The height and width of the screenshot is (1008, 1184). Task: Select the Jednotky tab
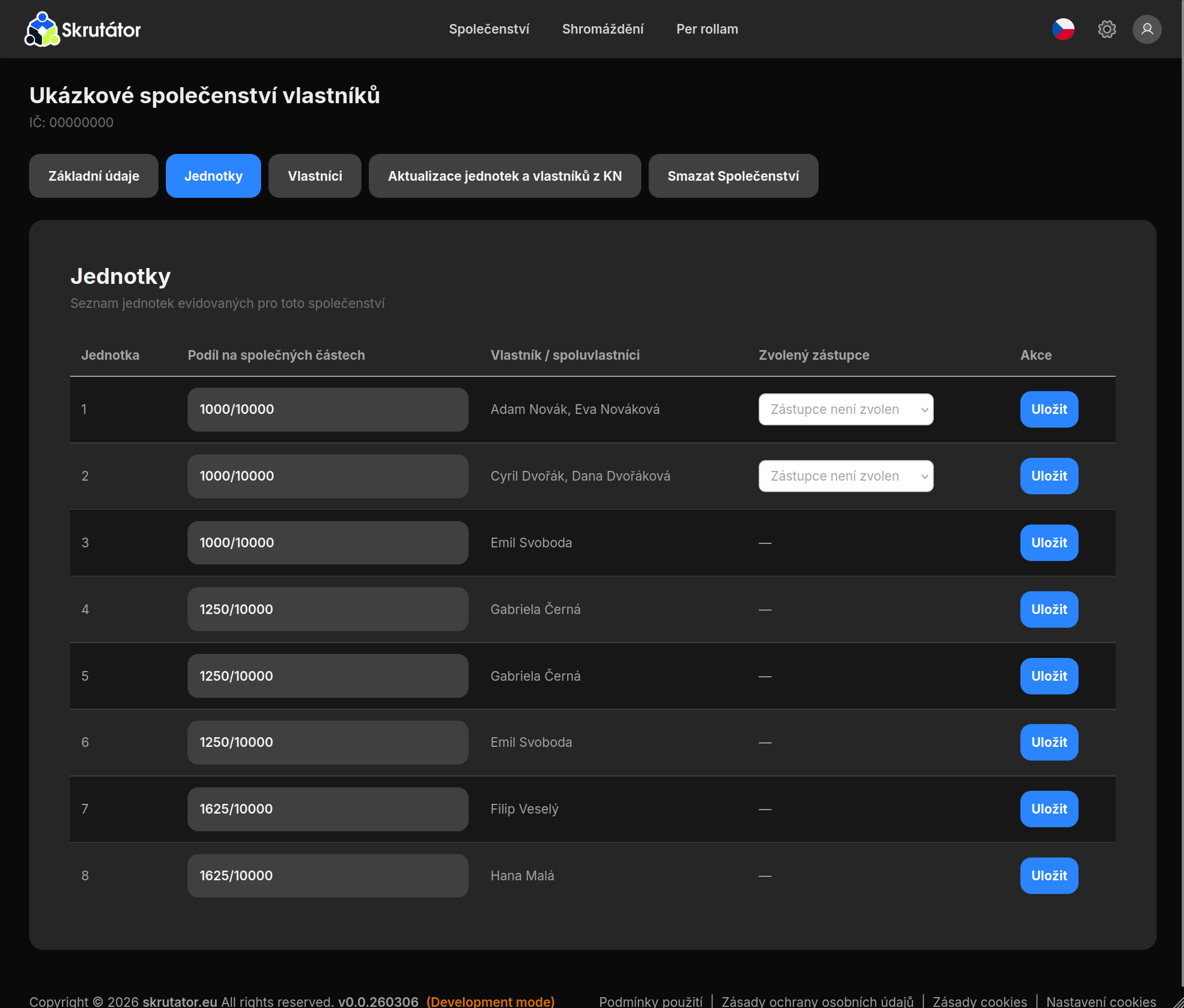click(213, 176)
